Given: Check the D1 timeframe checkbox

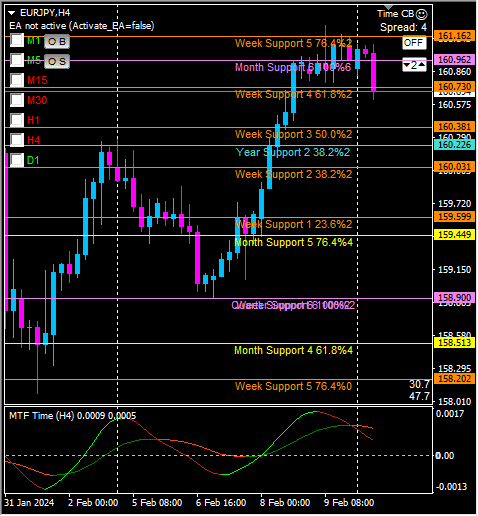Looking at the screenshot, I should click(17, 160).
